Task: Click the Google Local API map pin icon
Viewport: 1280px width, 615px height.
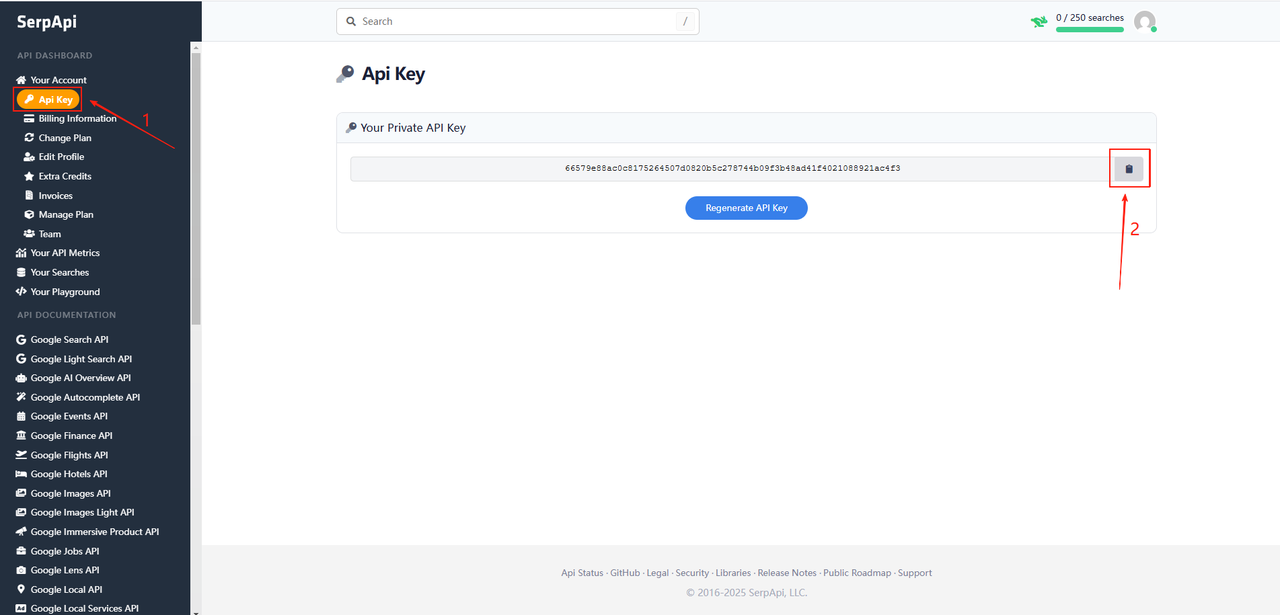Action: 21,590
